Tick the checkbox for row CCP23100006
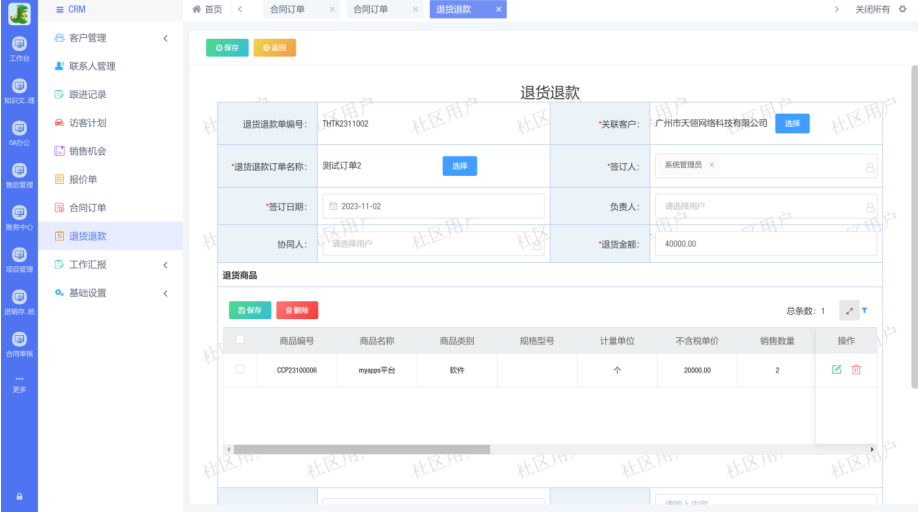This screenshot has width=918, height=512. click(239, 370)
